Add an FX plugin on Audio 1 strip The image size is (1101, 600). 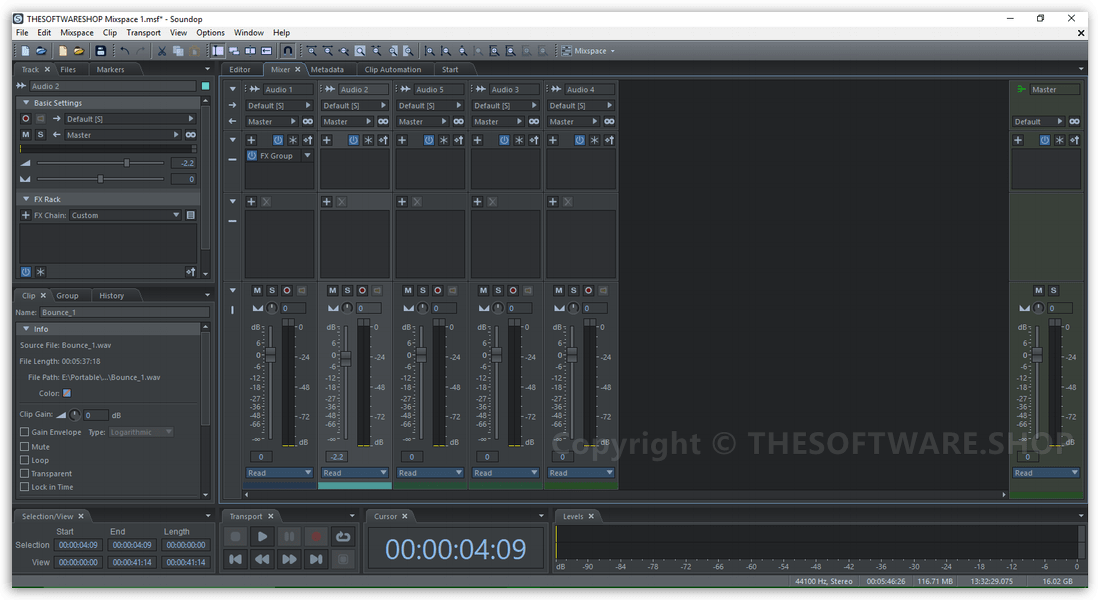(x=250, y=140)
